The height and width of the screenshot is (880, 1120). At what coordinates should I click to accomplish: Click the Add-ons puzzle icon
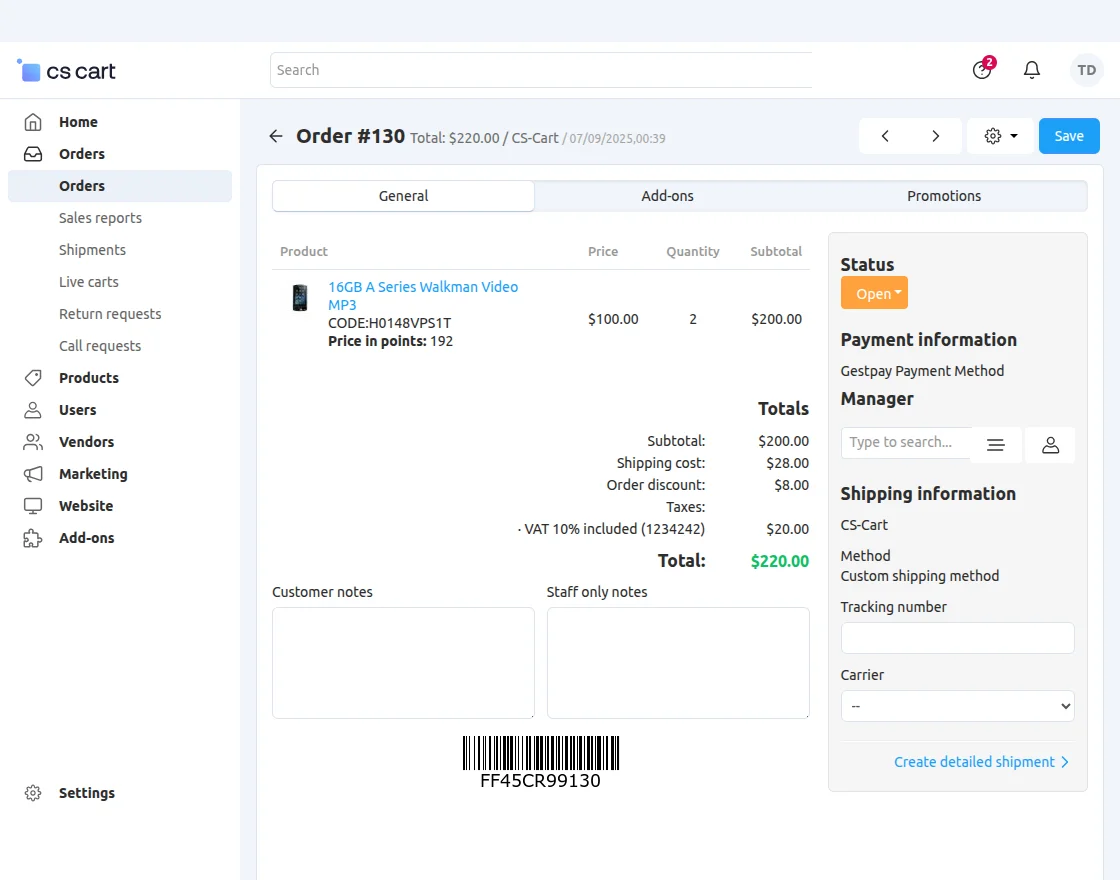pyautogui.click(x=33, y=538)
